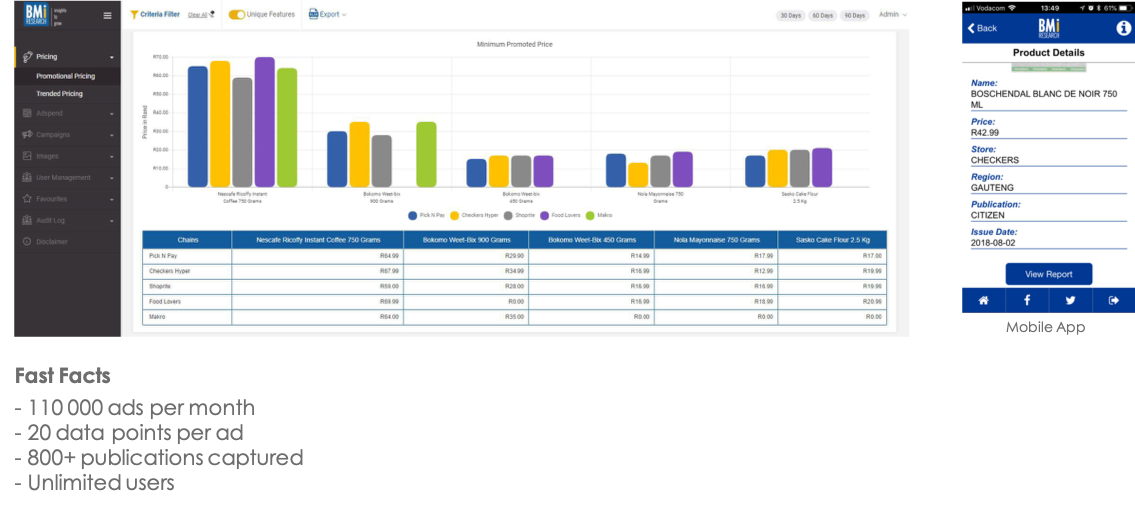Tap the Facebook icon in mobile app
Screen dimensions: 1135x506
click(1026, 301)
